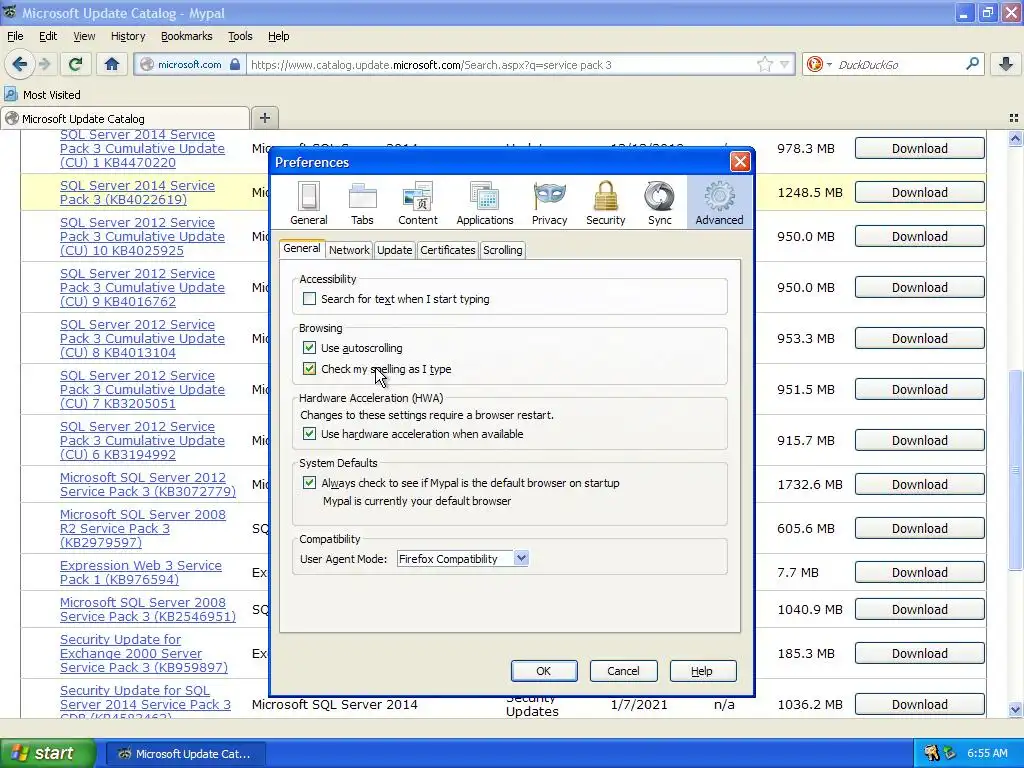Click the URL address field
1024x768 pixels.
click(x=500, y=65)
